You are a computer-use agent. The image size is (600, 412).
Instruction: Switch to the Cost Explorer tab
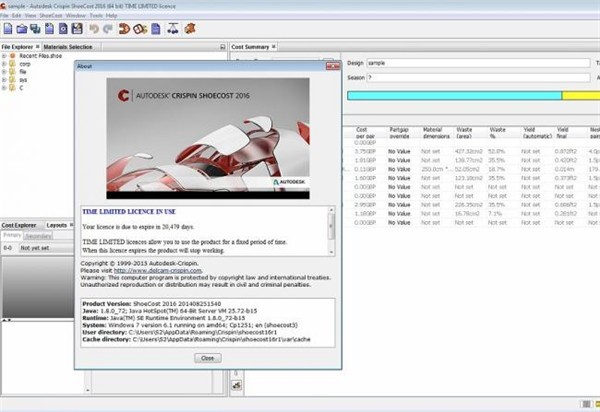coord(19,225)
